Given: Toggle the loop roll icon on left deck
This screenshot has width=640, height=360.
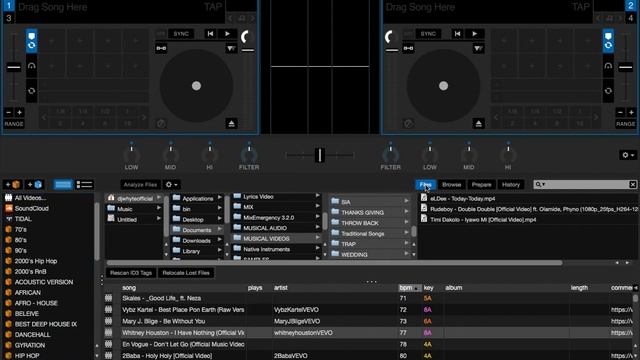Looking at the screenshot, I should (31, 91).
